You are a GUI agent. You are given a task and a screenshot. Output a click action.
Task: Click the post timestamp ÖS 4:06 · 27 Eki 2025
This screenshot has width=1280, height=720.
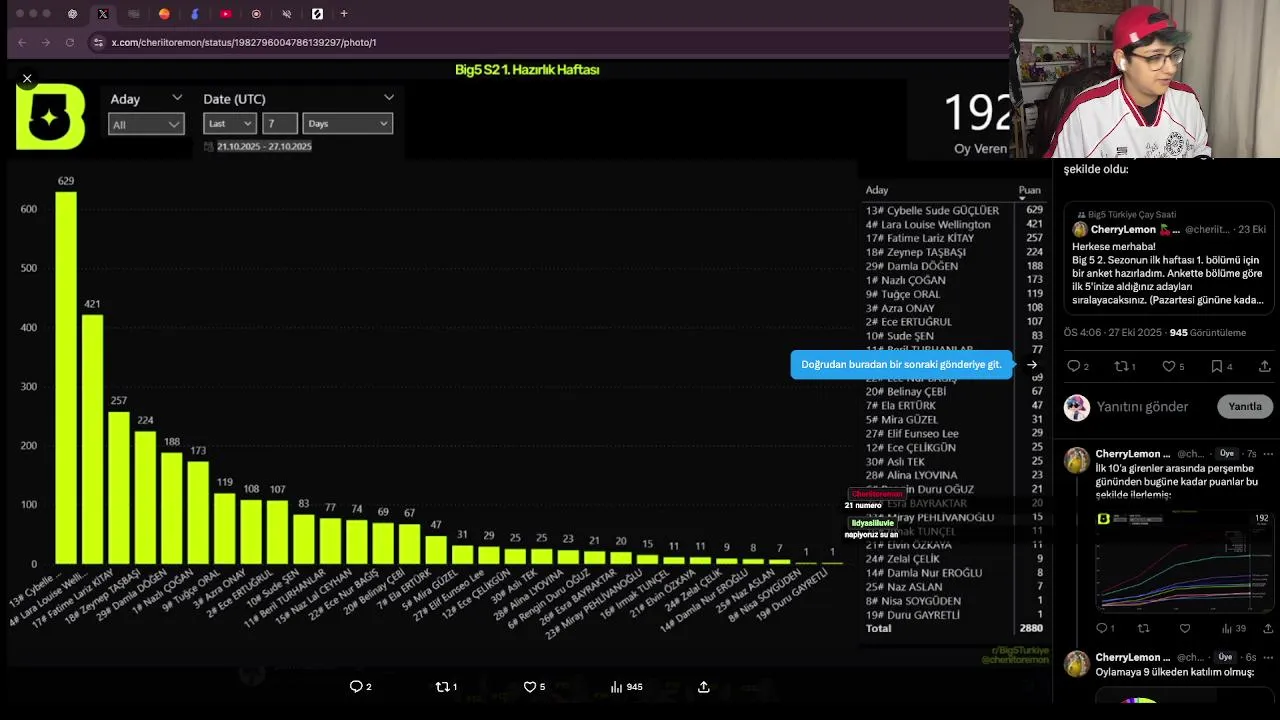pyautogui.click(x=1113, y=333)
